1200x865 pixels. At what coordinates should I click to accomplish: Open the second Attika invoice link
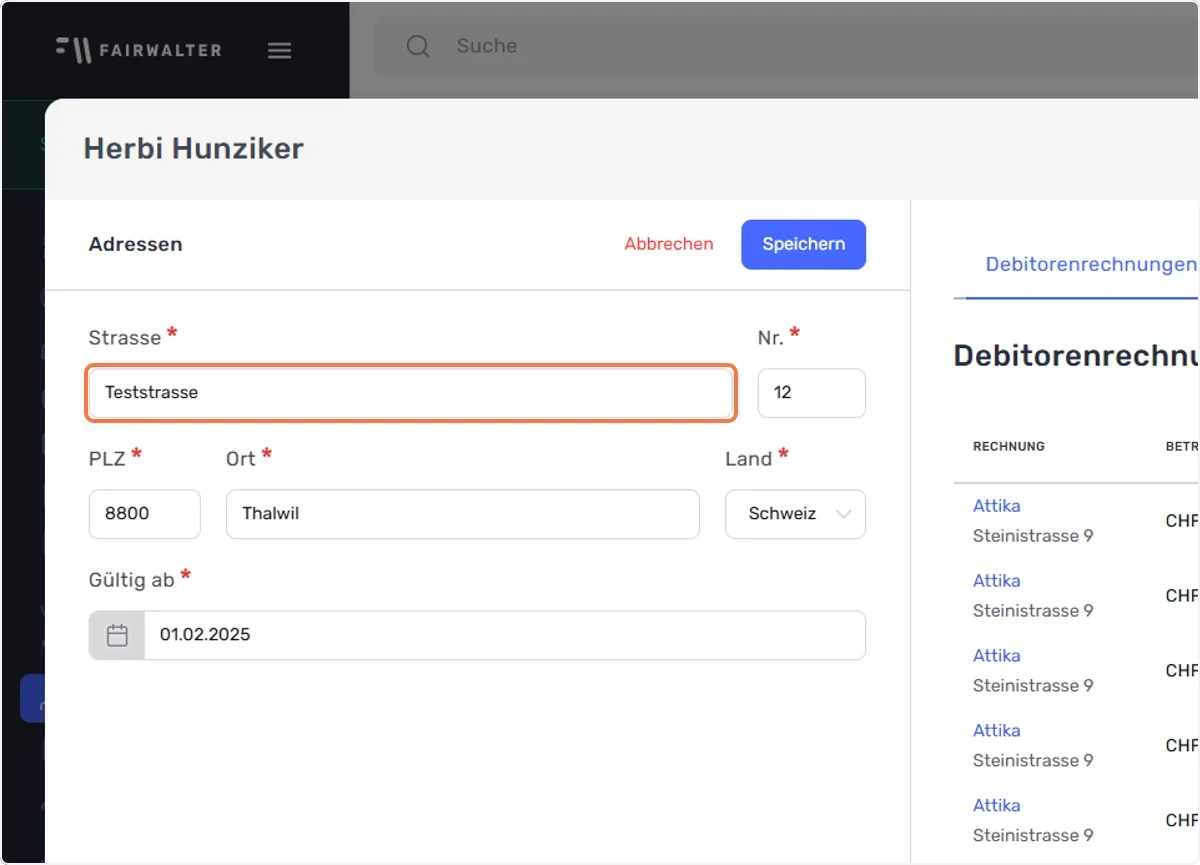click(x=996, y=581)
